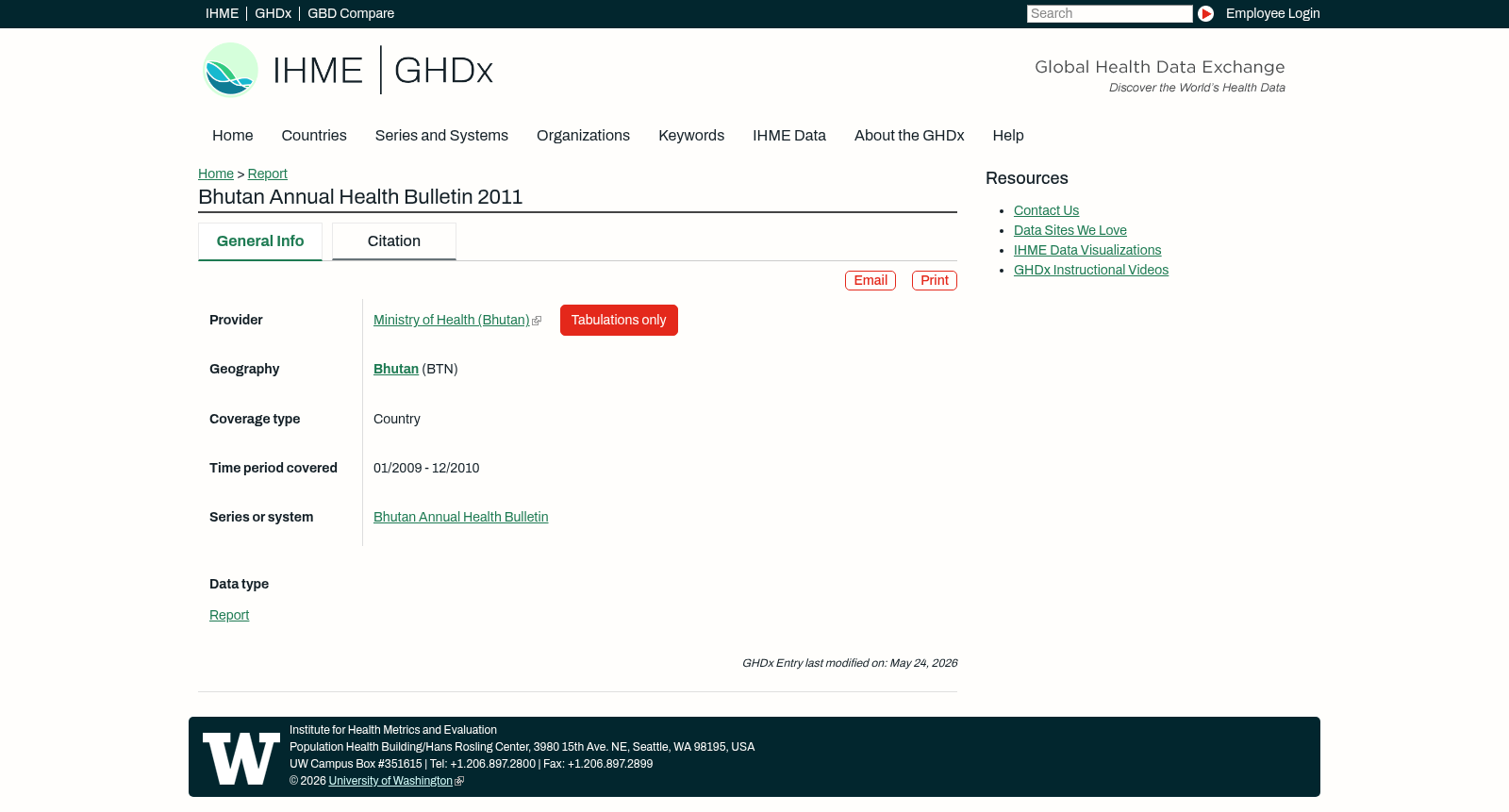
Task: Click the red search submit arrow icon
Action: 1205,14
